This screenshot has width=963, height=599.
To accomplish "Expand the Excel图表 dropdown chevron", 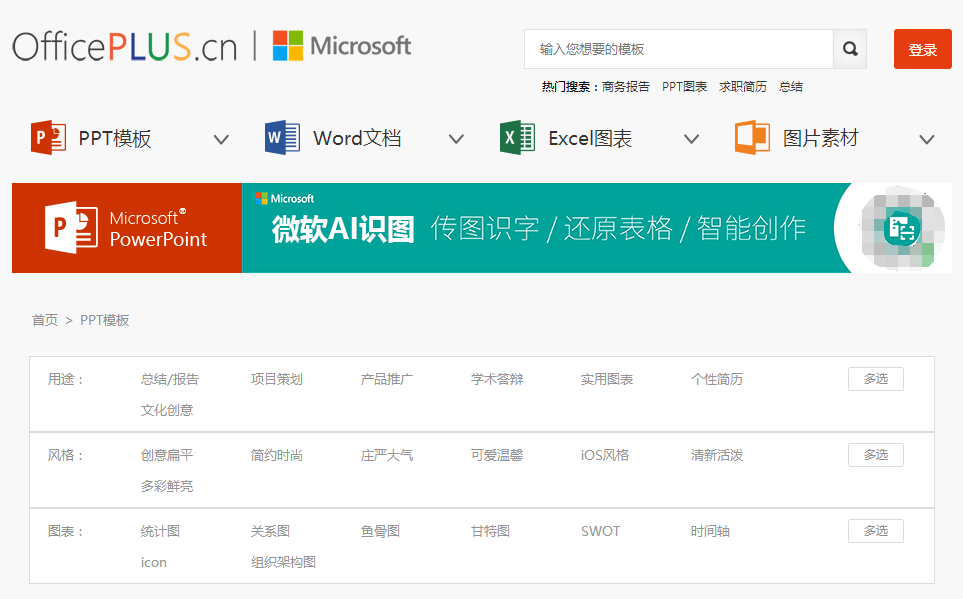I will point(692,139).
